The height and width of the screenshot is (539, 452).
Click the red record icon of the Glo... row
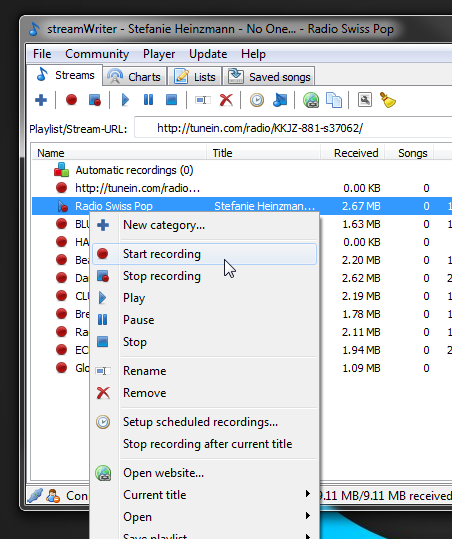click(x=61, y=368)
